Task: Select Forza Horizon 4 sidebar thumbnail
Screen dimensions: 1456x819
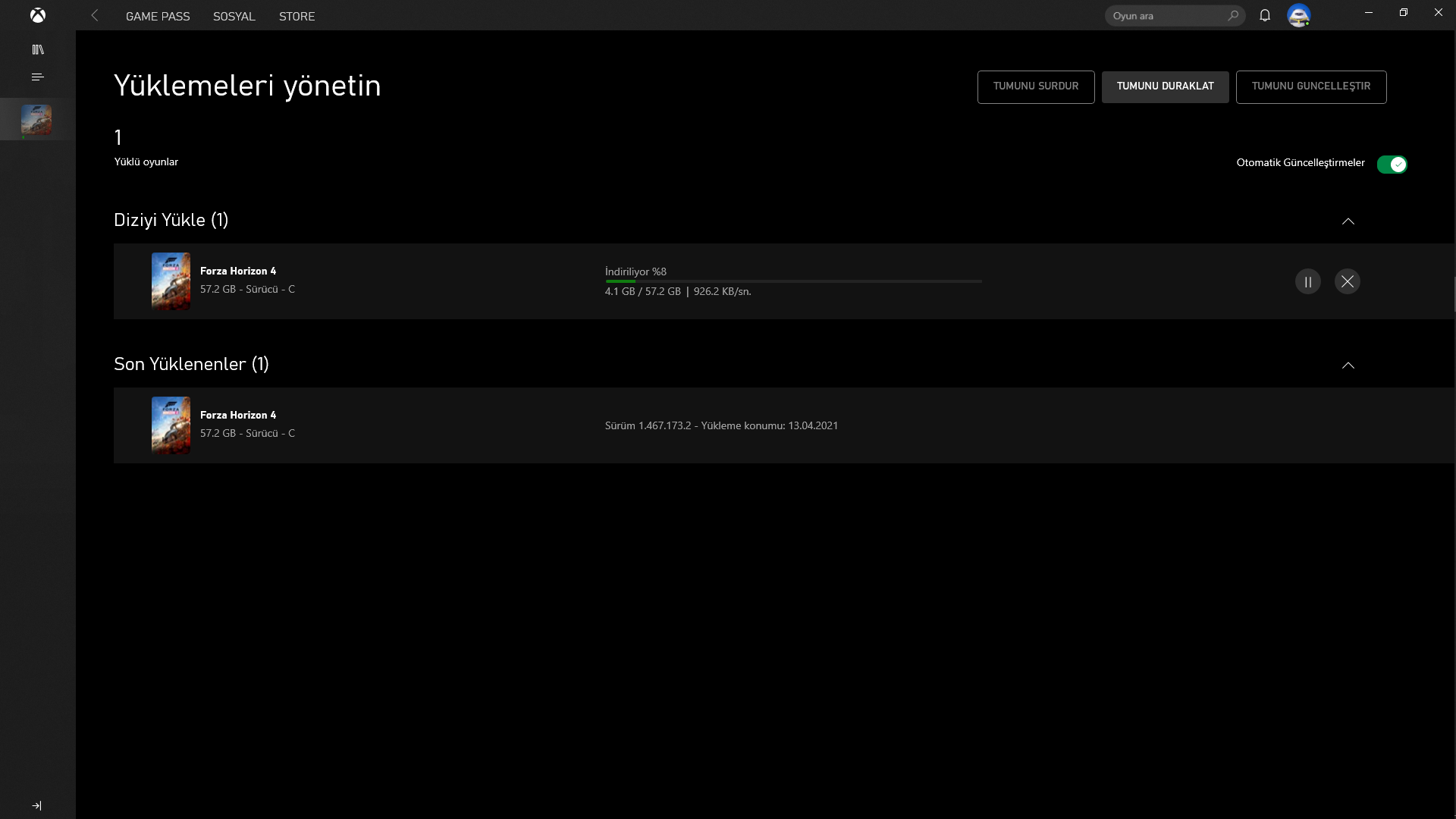Action: click(x=36, y=120)
